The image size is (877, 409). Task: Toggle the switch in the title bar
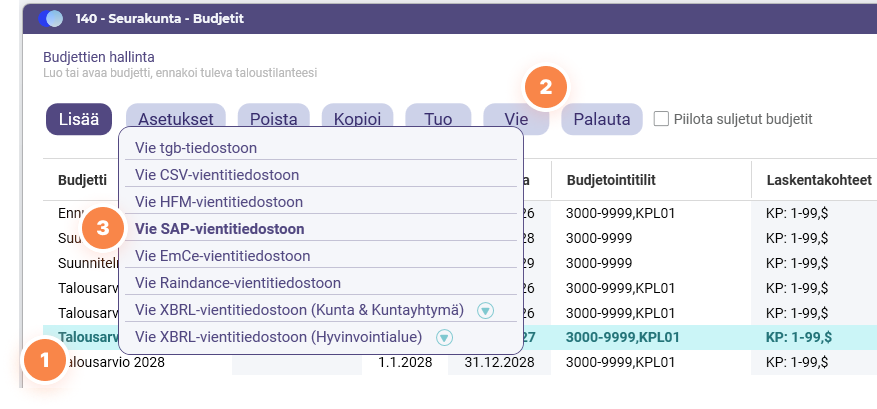[51, 19]
